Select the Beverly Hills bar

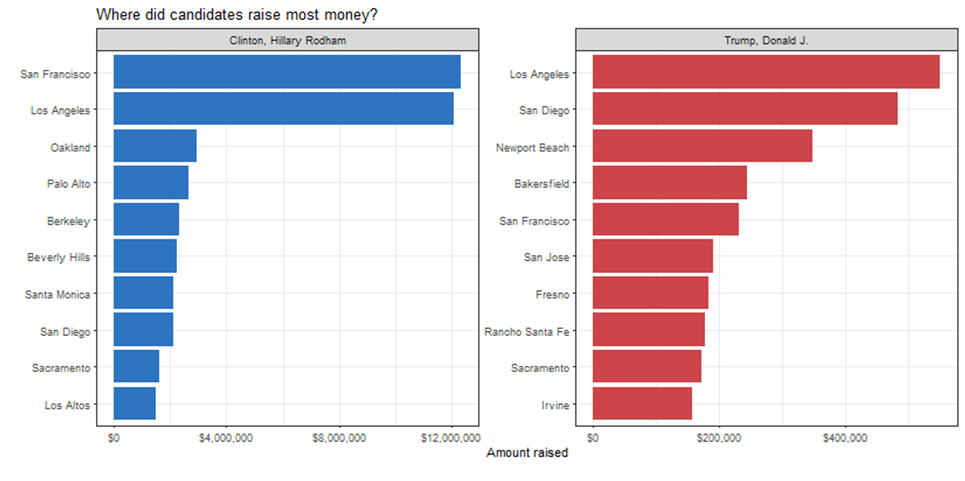point(144,257)
